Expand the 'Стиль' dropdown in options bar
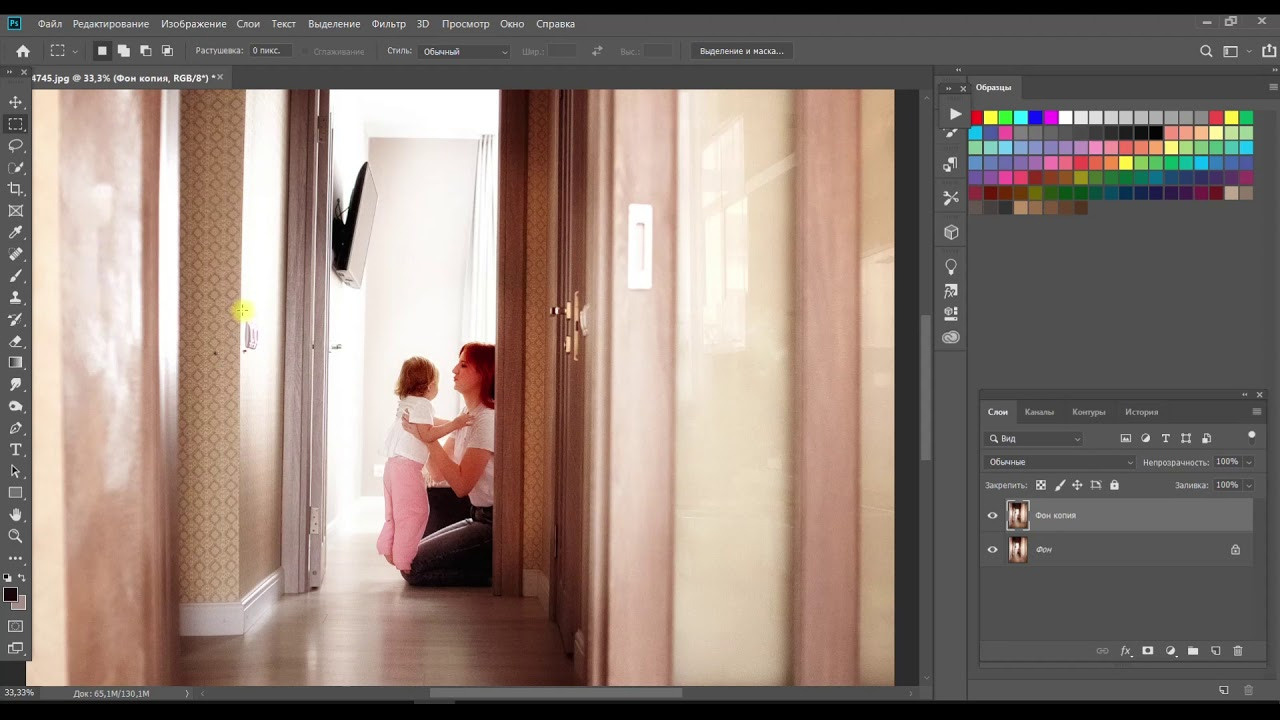This screenshot has width=1280, height=720. pyautogui.click(x=464, y=51)
